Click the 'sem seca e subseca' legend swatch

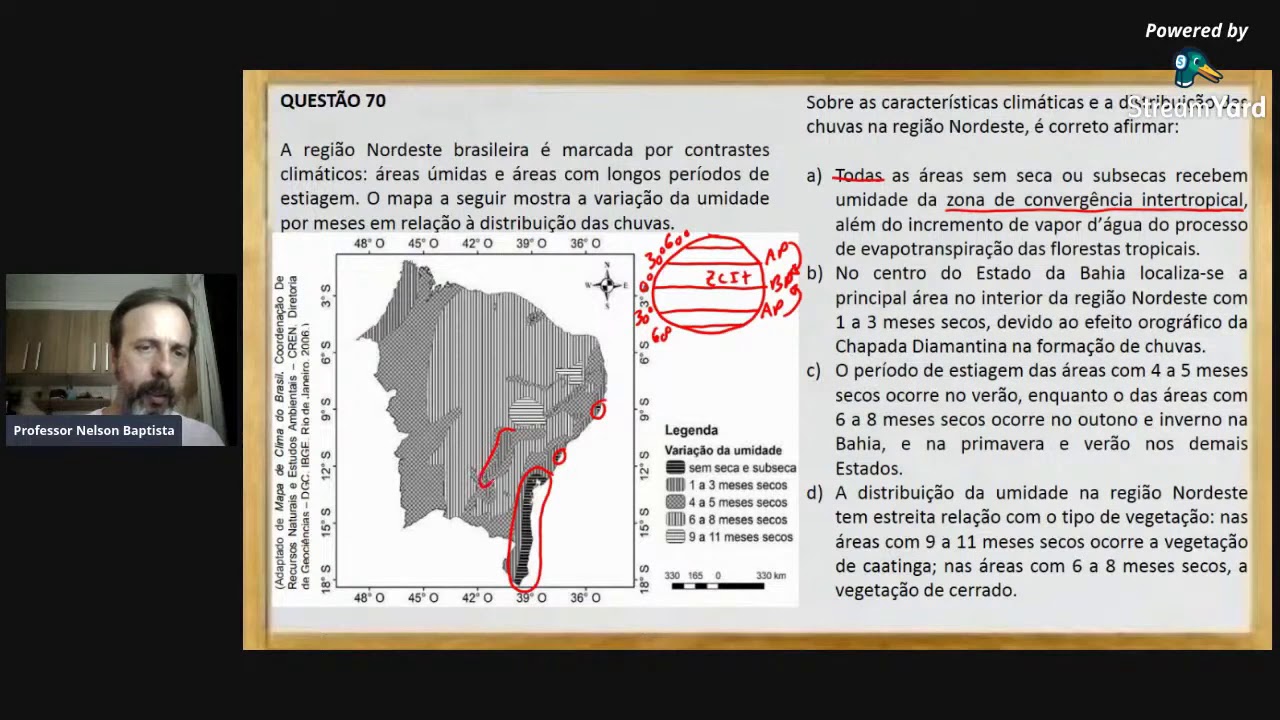675,468
